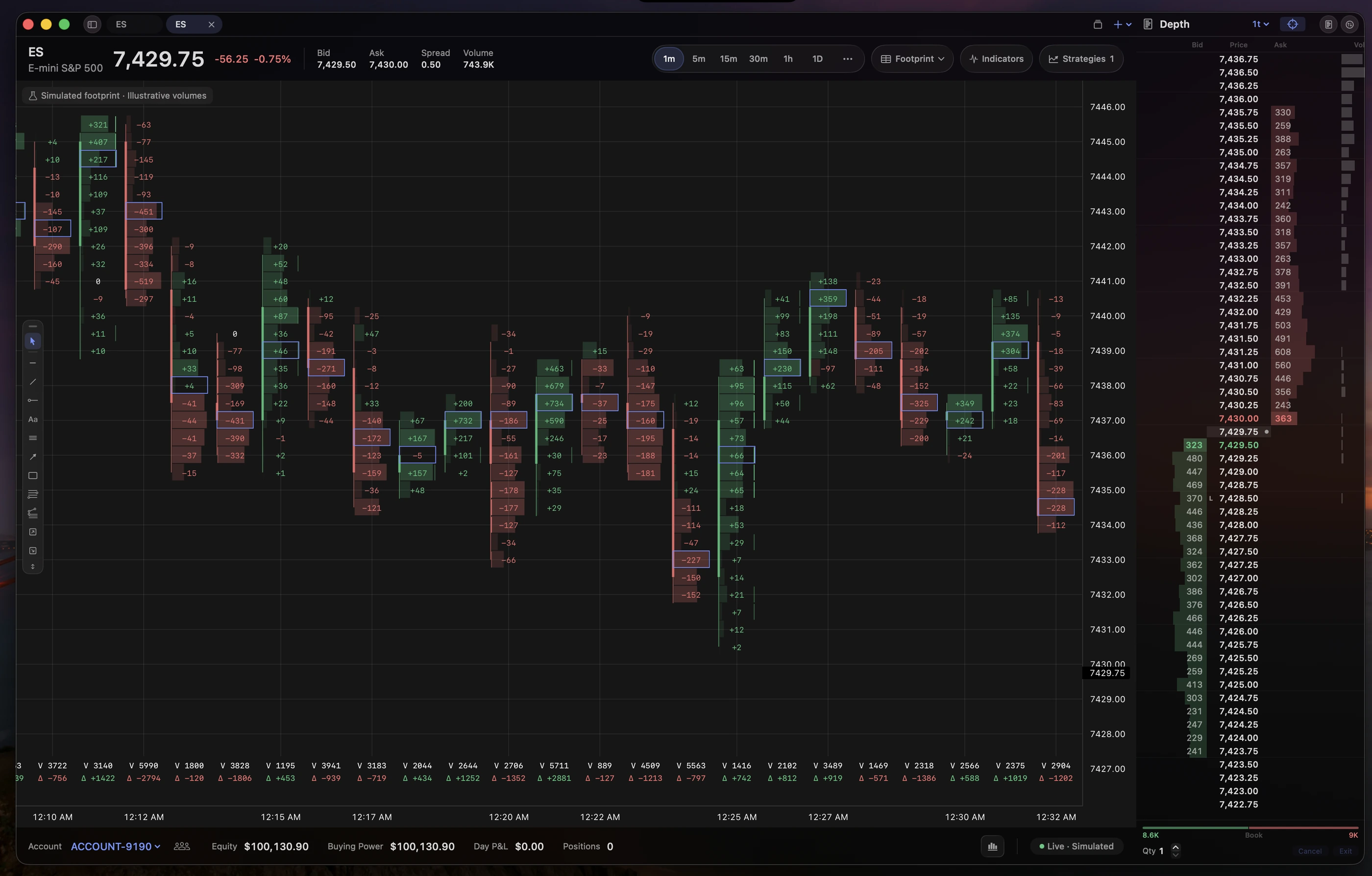
Task: Click the Depth panel ladder icon
Action: 1148,24
